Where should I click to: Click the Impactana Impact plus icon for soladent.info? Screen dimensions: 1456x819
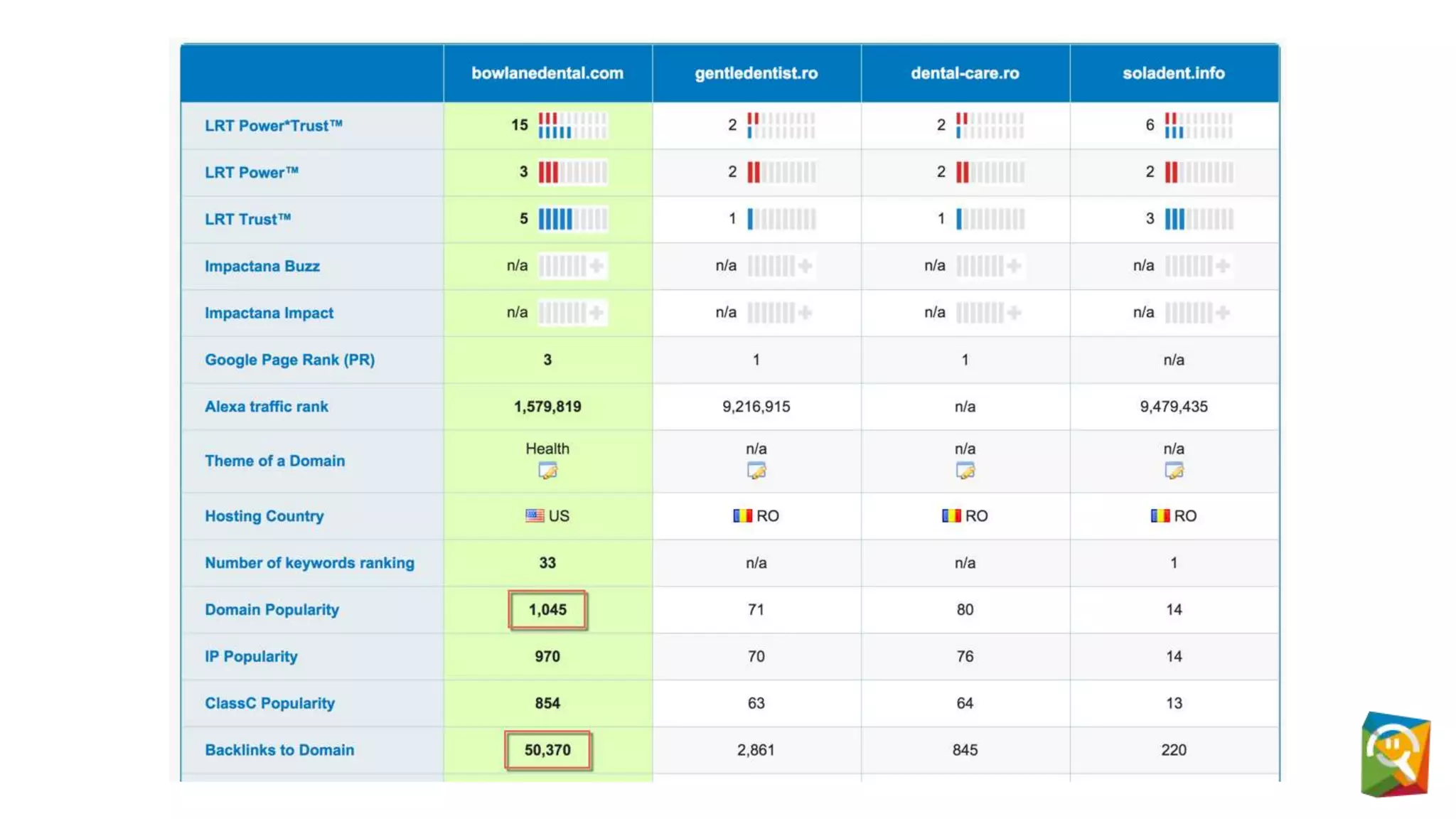pyautogui.click(x=1223, y=313)
